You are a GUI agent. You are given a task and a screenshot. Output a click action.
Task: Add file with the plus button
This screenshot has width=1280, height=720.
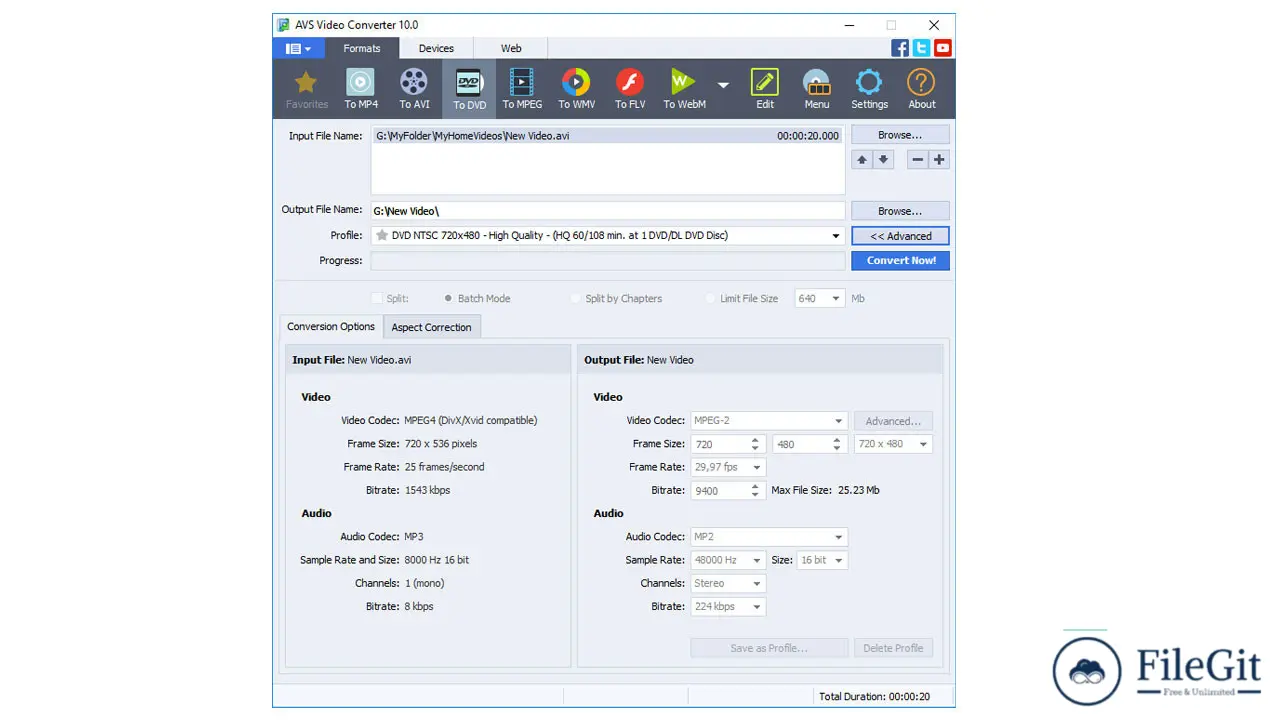939,159
